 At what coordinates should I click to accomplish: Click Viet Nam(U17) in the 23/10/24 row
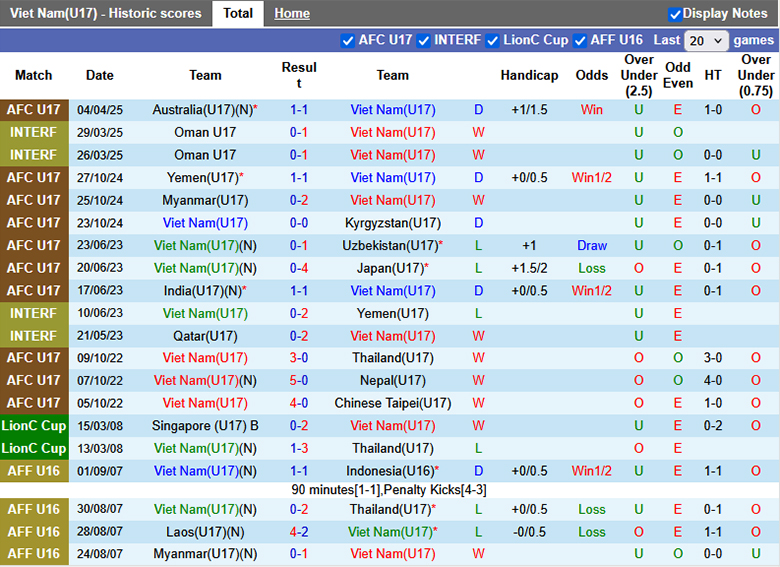pos(205,223)
